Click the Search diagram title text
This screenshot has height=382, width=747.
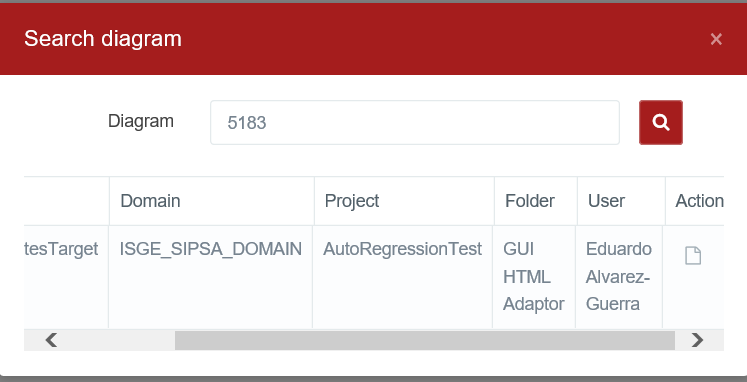[x=103, y=39]
